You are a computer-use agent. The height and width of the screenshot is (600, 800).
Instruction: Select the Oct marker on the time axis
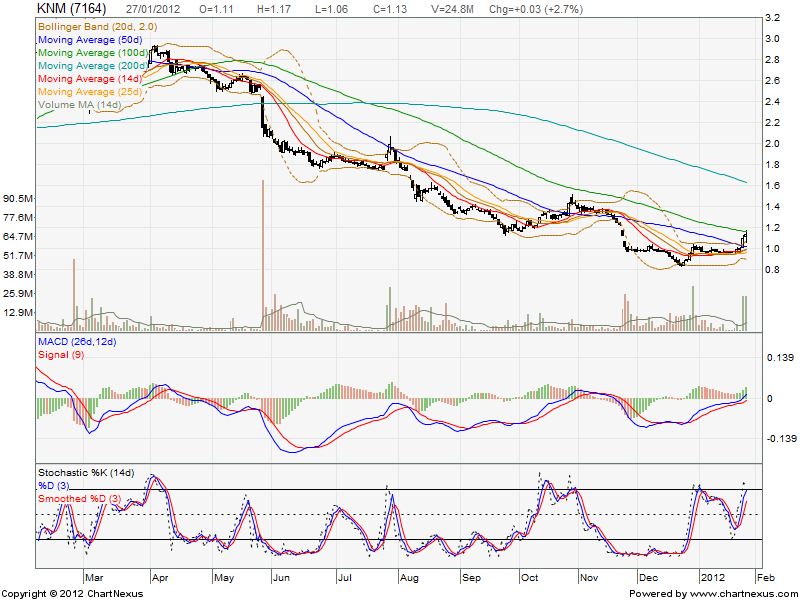528,578
